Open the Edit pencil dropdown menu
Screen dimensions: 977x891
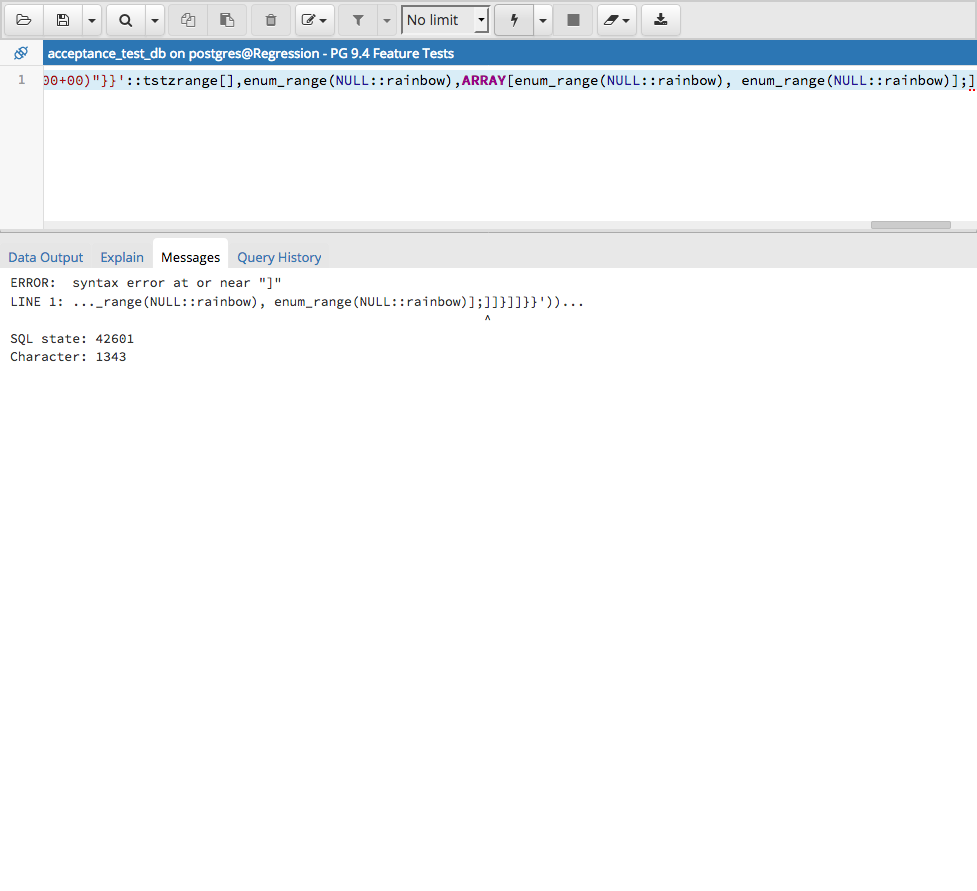tap(315, 20)
